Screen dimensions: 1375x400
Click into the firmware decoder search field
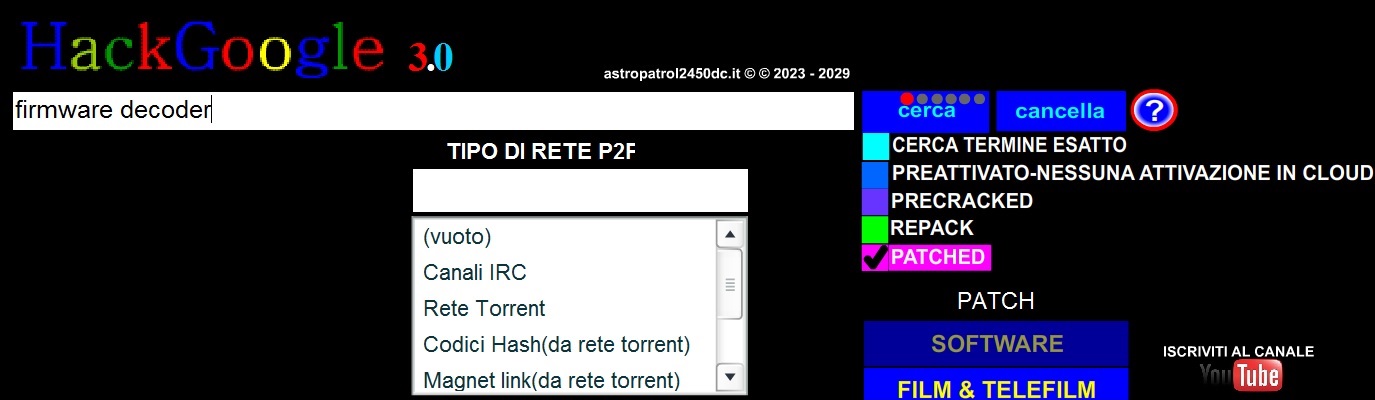pos(433,111)
